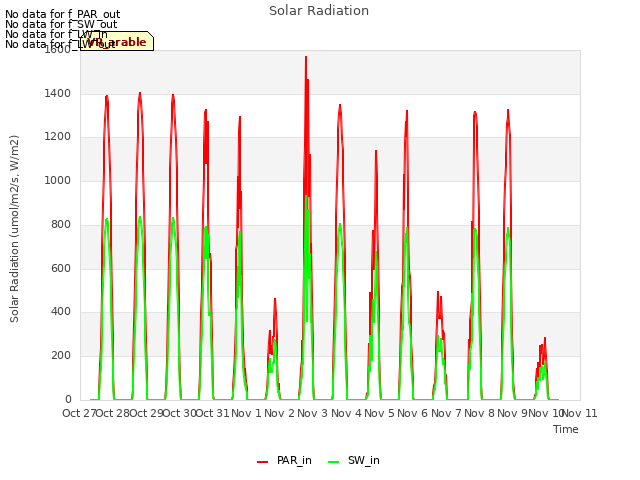Click the 800 y-axis tick label
This screenshot has height=480, width=640.
pos(61,224)
